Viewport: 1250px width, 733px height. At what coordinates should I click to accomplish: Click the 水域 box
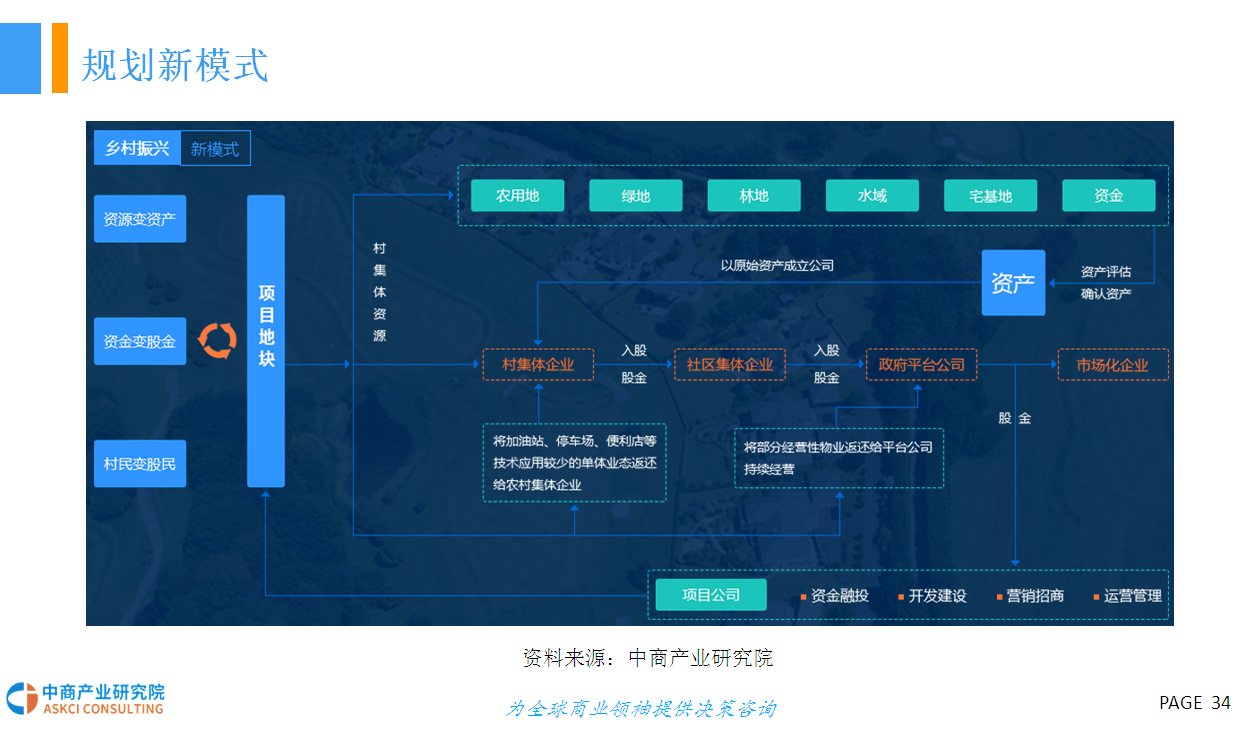pyautogui.click(x=872, y=196)
